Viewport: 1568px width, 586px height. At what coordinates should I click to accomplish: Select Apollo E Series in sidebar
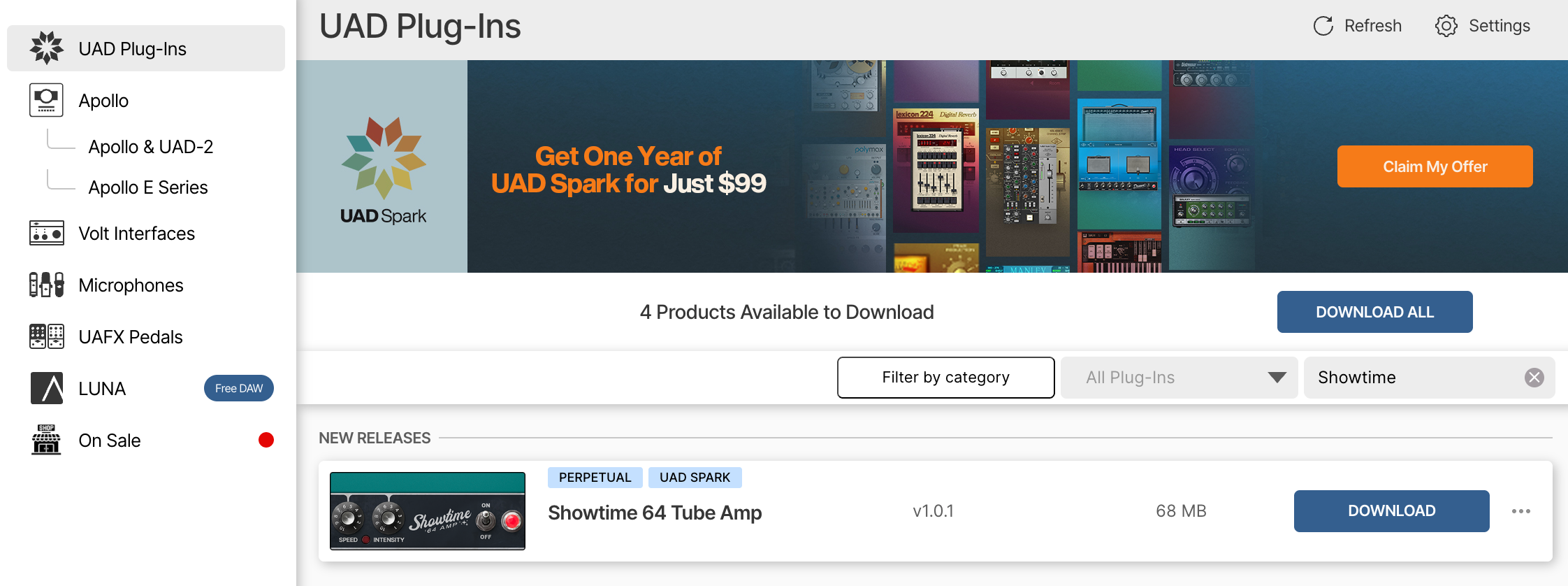point(147,187)
